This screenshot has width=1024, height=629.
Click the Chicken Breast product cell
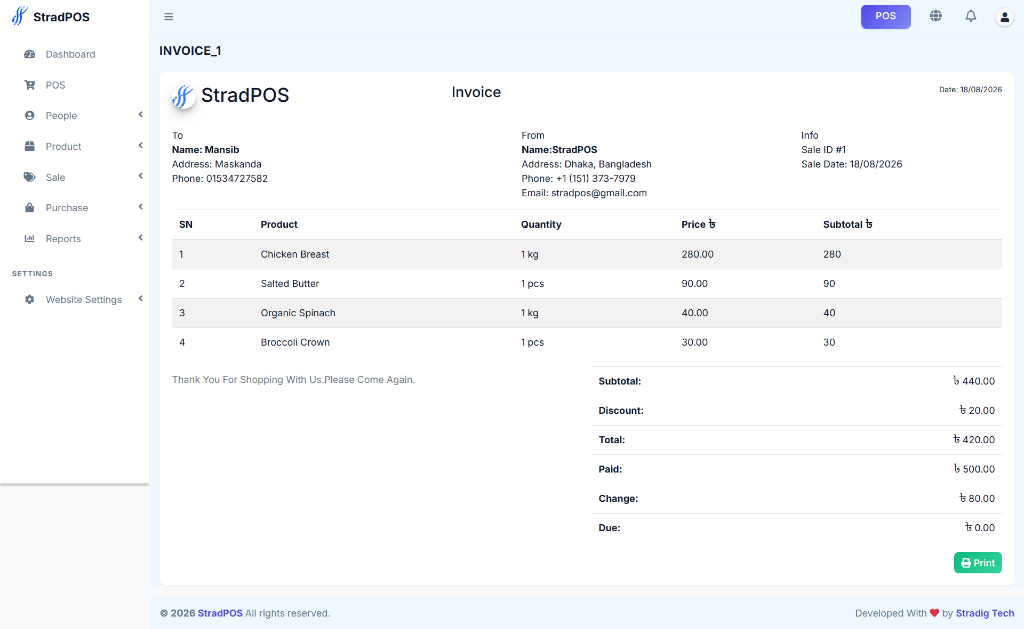pos(295,254)
